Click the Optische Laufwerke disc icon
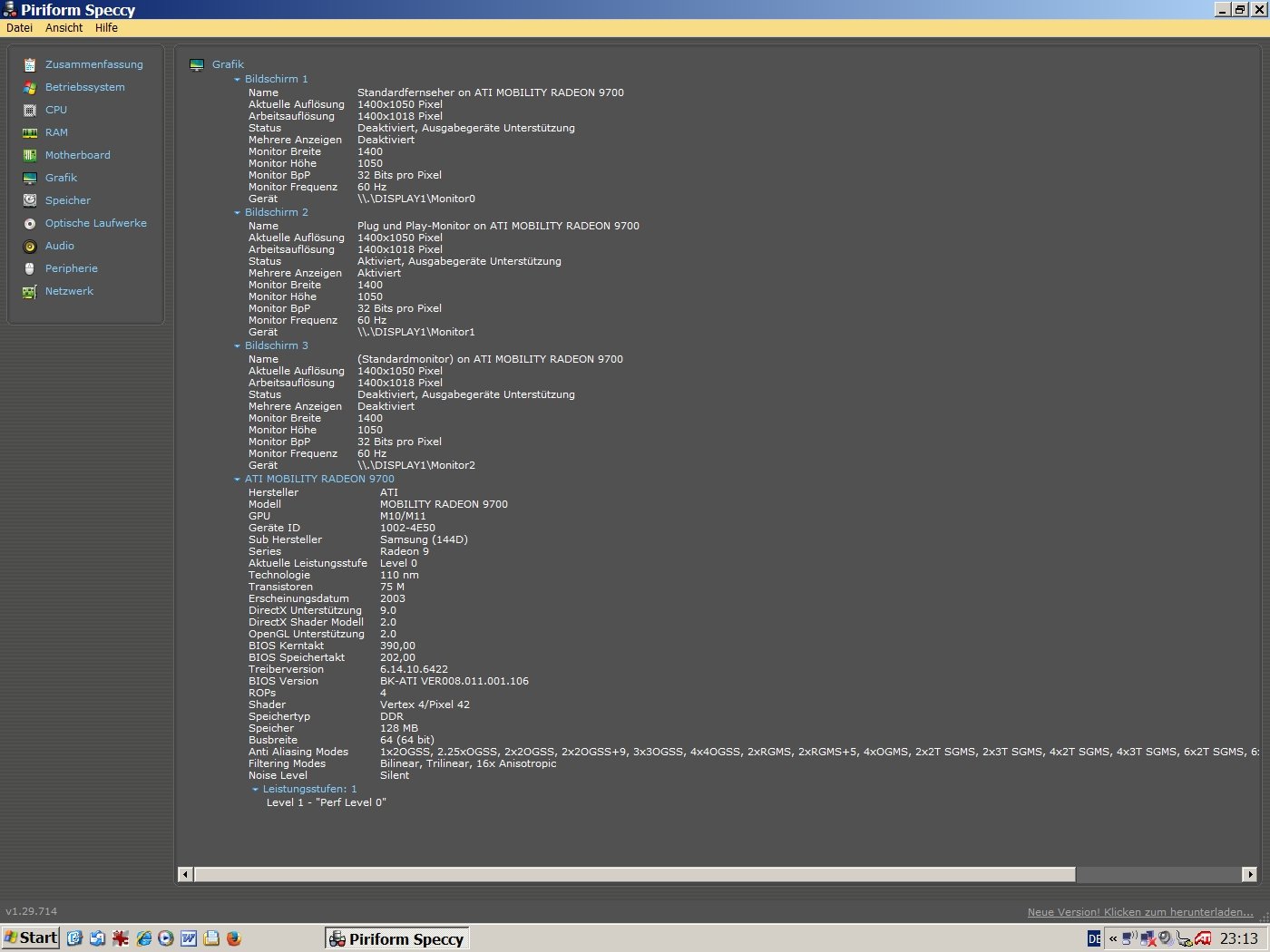Screen dimensions: 1270x952 point(30,224)
